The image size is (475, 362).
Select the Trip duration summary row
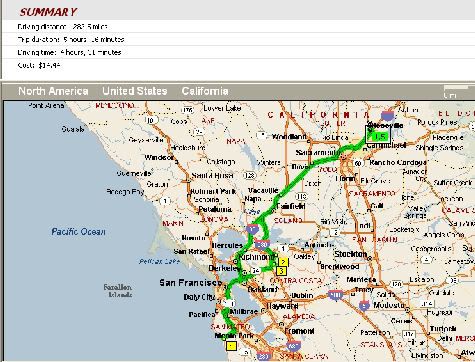pyautogui.click(x=237, y=39)
